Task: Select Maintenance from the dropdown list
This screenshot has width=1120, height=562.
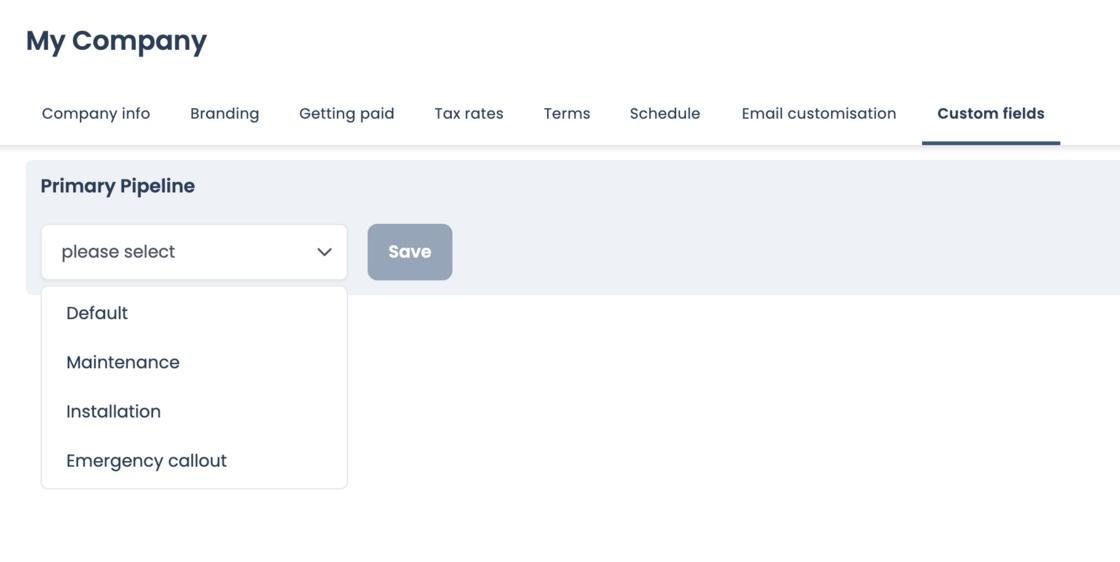Action: pos(123,362)
